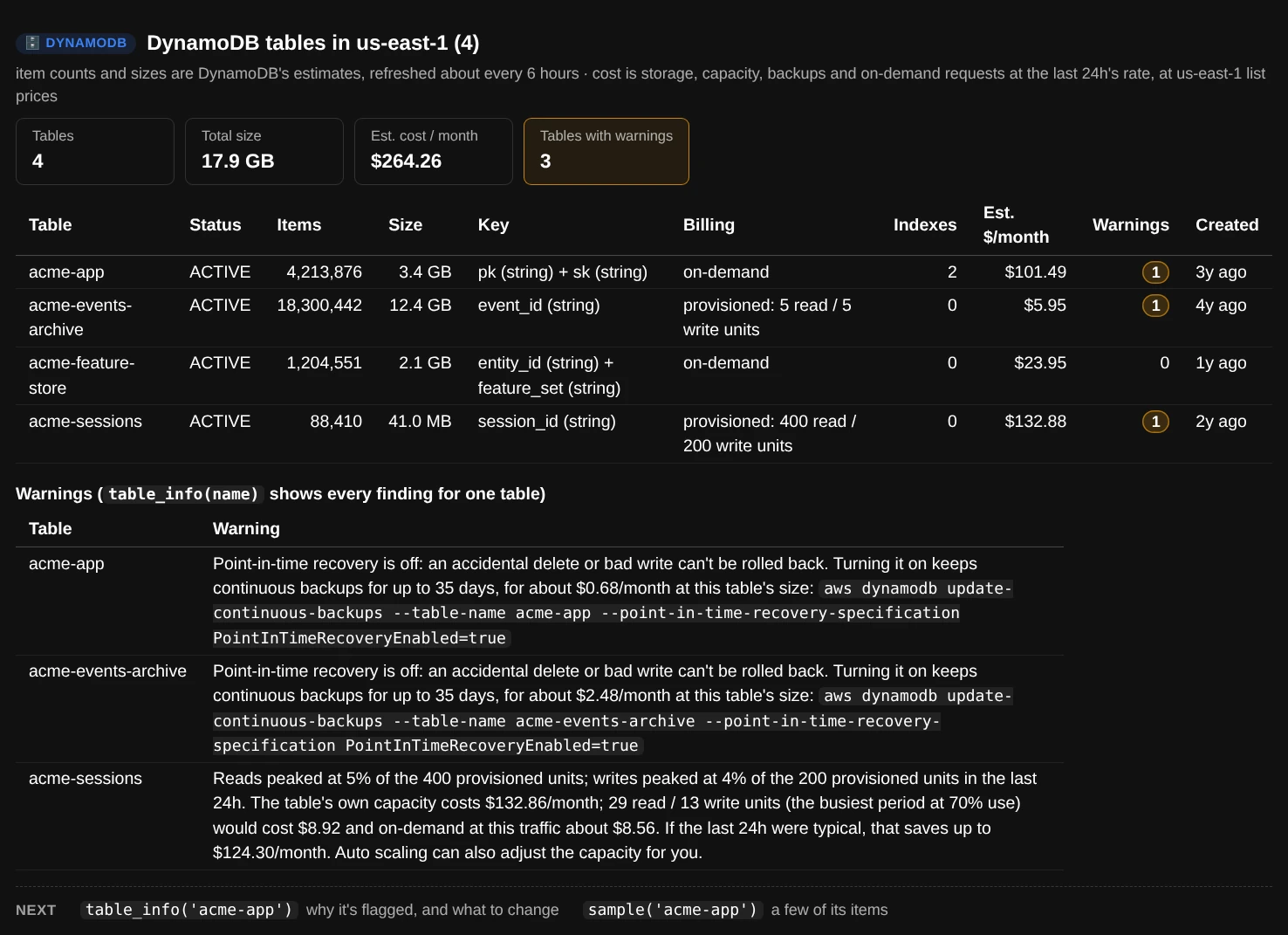Click the 12.4 GB size cell
Image resolution: width=1288 pixels, height=935 pixels.
click(421, 306)
